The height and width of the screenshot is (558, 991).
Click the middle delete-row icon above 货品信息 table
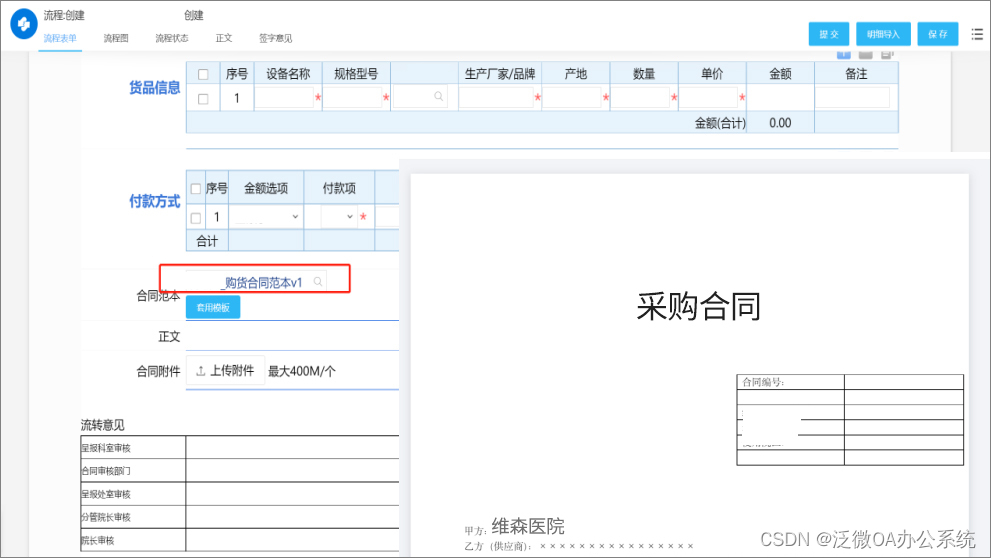[x=865, y=54]
